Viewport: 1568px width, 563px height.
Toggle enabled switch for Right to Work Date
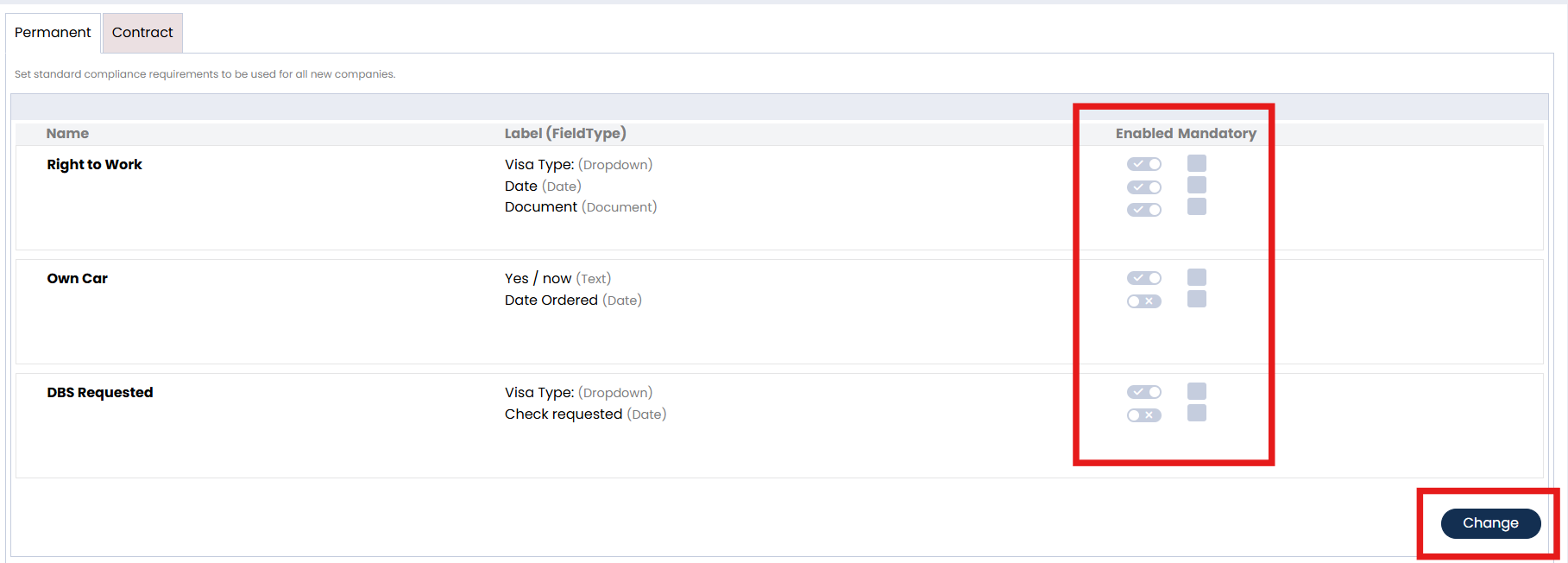[1144, 187]
